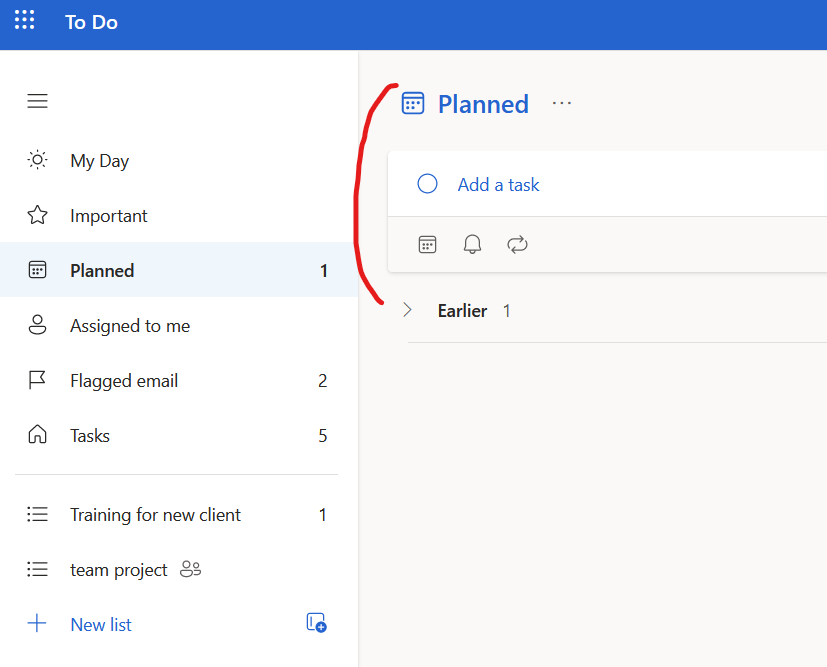Click the person icon beside Assigned to me
This screenshot has width=827, height=667.
click(x=37, y=325)
